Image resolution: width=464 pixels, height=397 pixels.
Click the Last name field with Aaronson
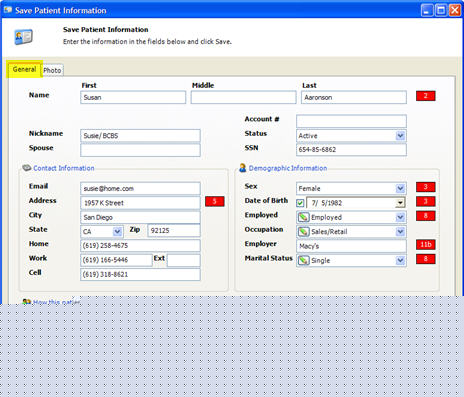pyautogui.click(x=354, y=97)
